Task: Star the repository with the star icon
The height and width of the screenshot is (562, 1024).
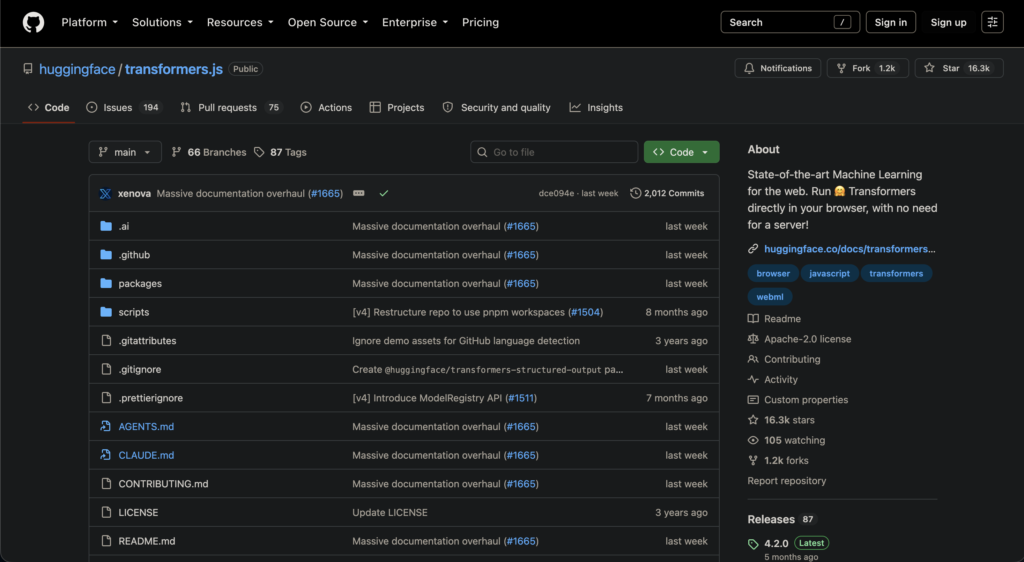Action: pos(929,68)
